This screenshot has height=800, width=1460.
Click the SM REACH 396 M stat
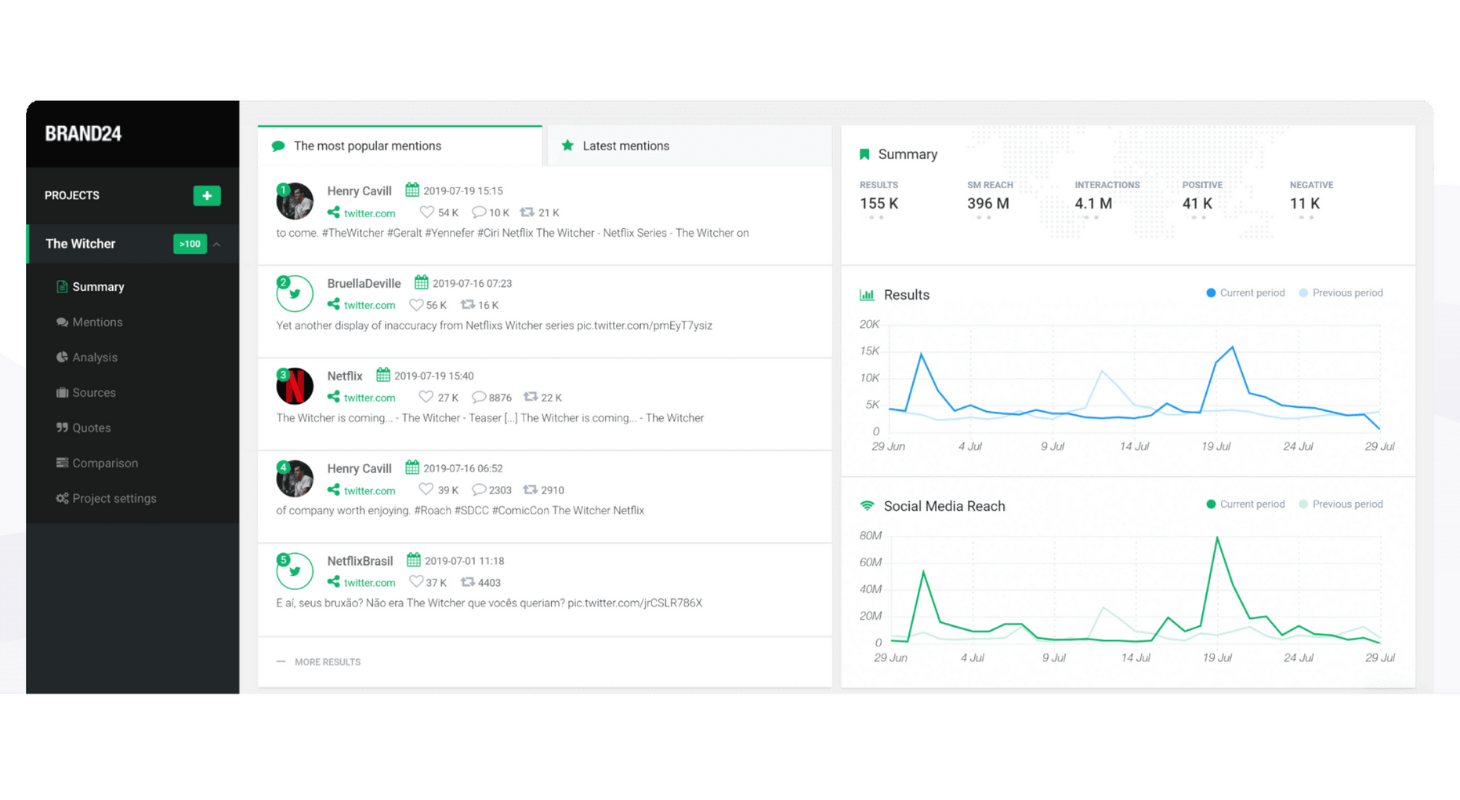(988, 196)
